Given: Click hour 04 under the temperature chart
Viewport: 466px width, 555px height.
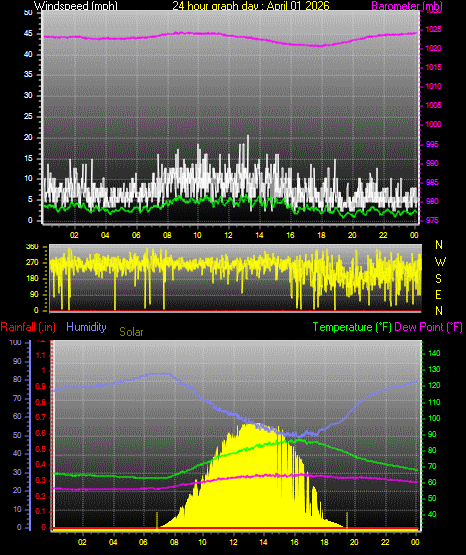Looking at the screenshot, I should [113, 542].
